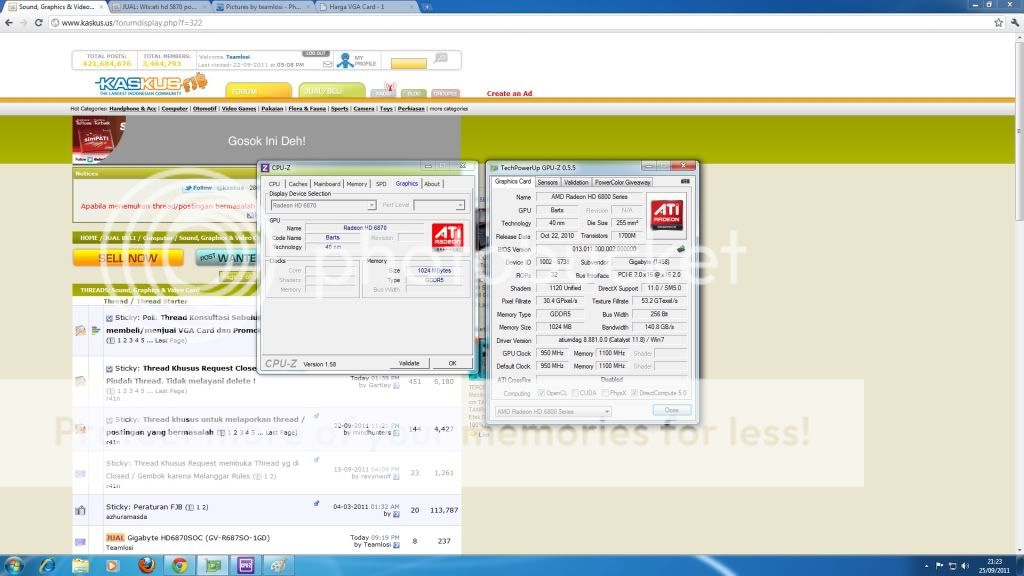Viewport: 1024px width, 576px height.
Task: Open 'Gigabyte HD6870SOC (GV-R687SO-1GD)' thread
Action: tap(198, 537)
